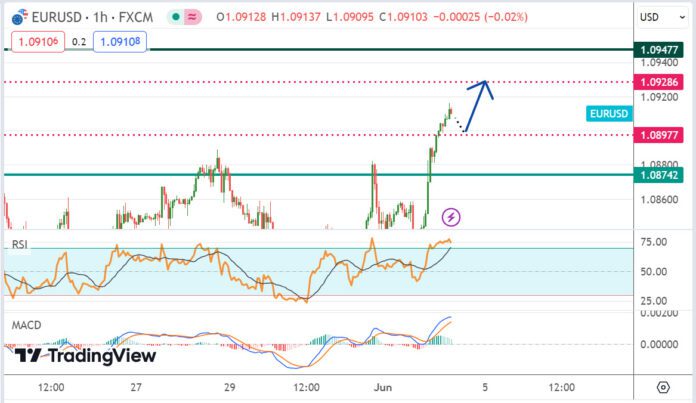The height and width of the screenshot is (403, 696).
Task: Click the '27' date axis label
Action: [136, 387]
